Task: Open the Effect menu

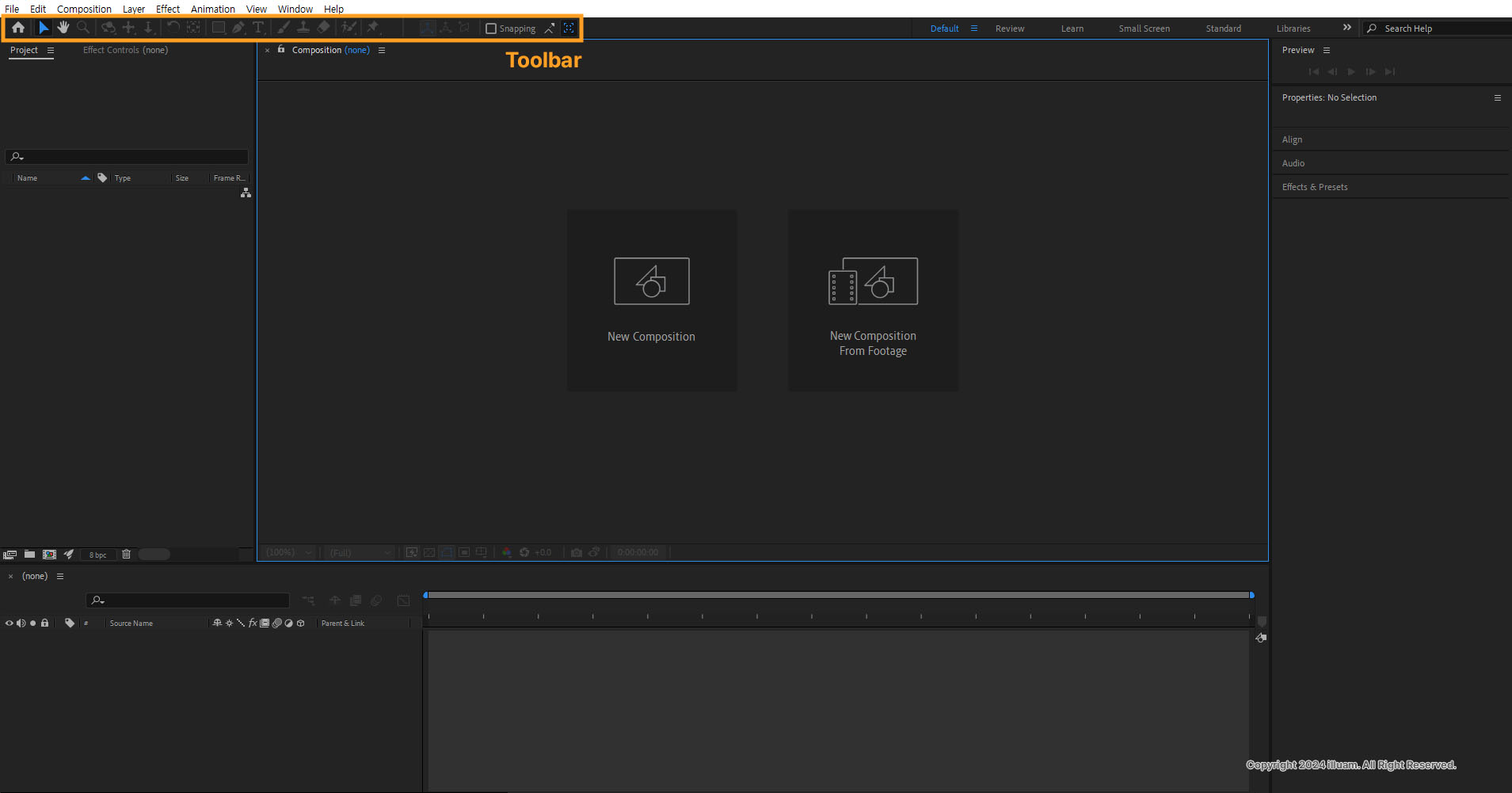Action: point(168,9)
